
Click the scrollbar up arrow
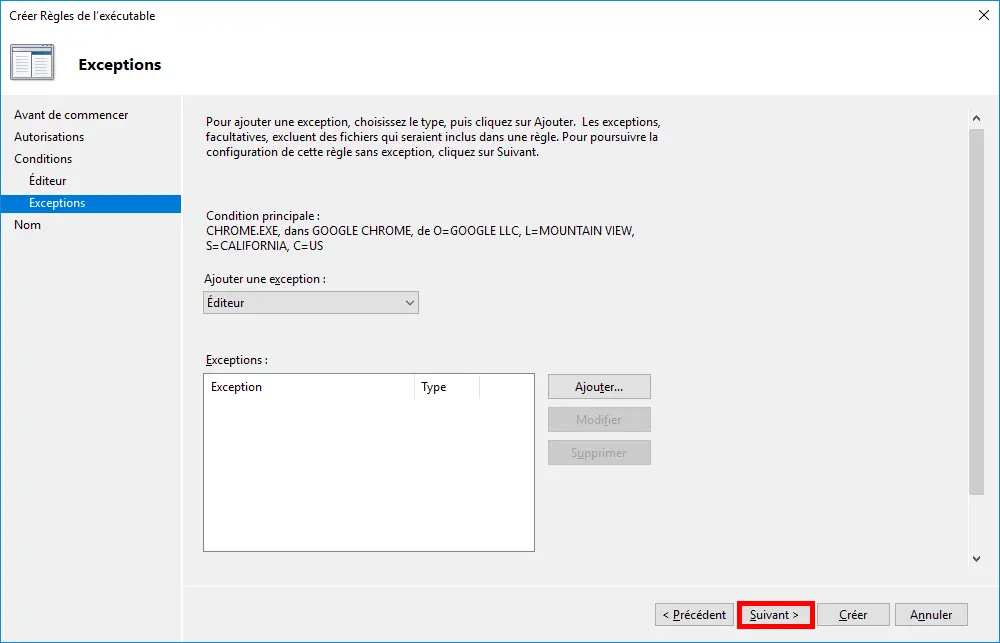(977, 117)
